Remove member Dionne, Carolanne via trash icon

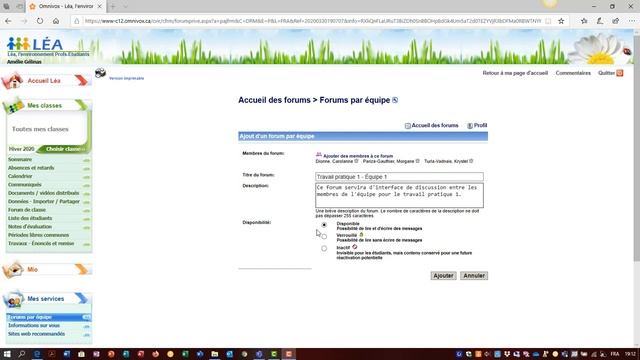pos(356,161)
